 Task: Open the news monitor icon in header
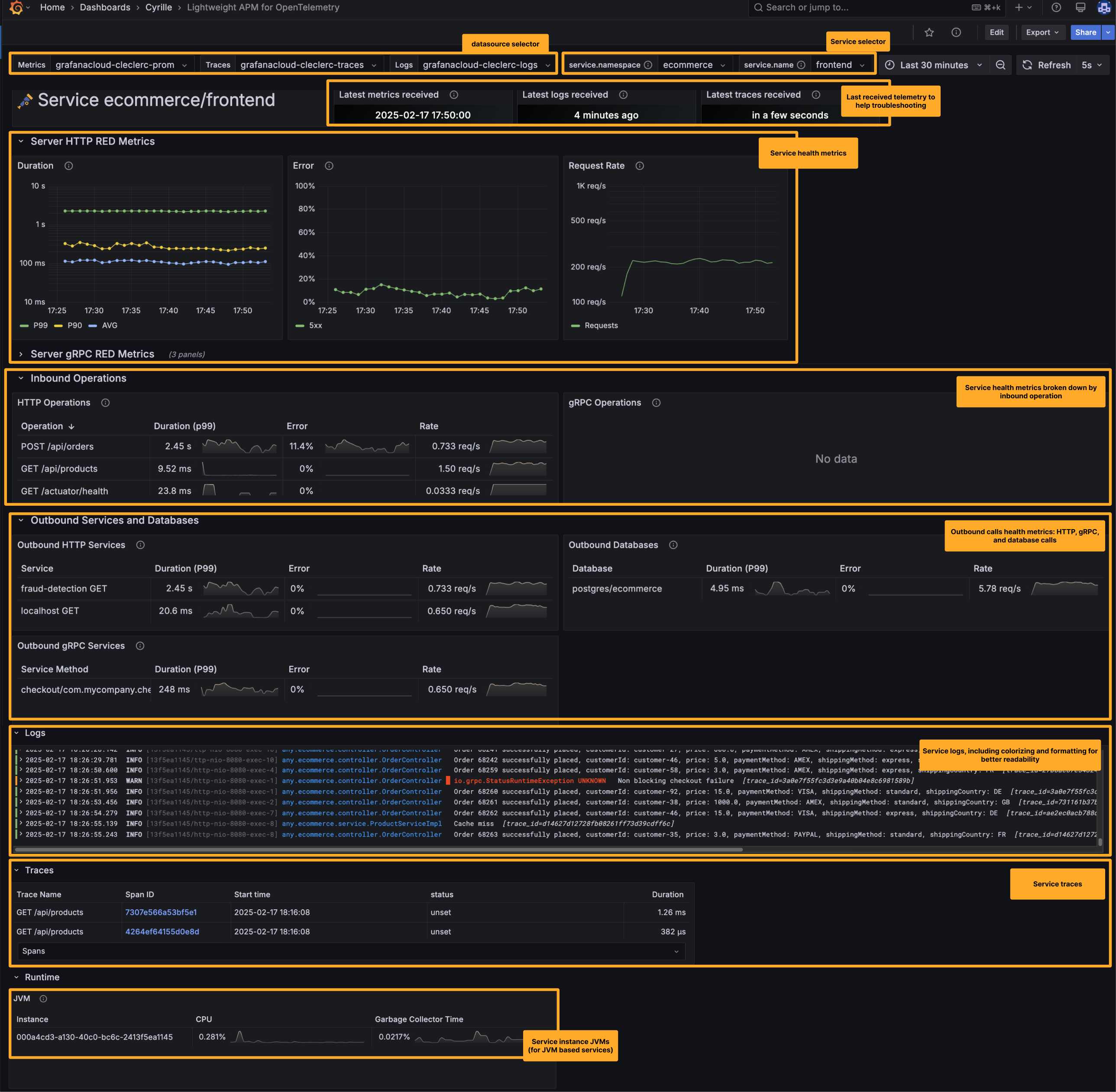click(1080, 7)
